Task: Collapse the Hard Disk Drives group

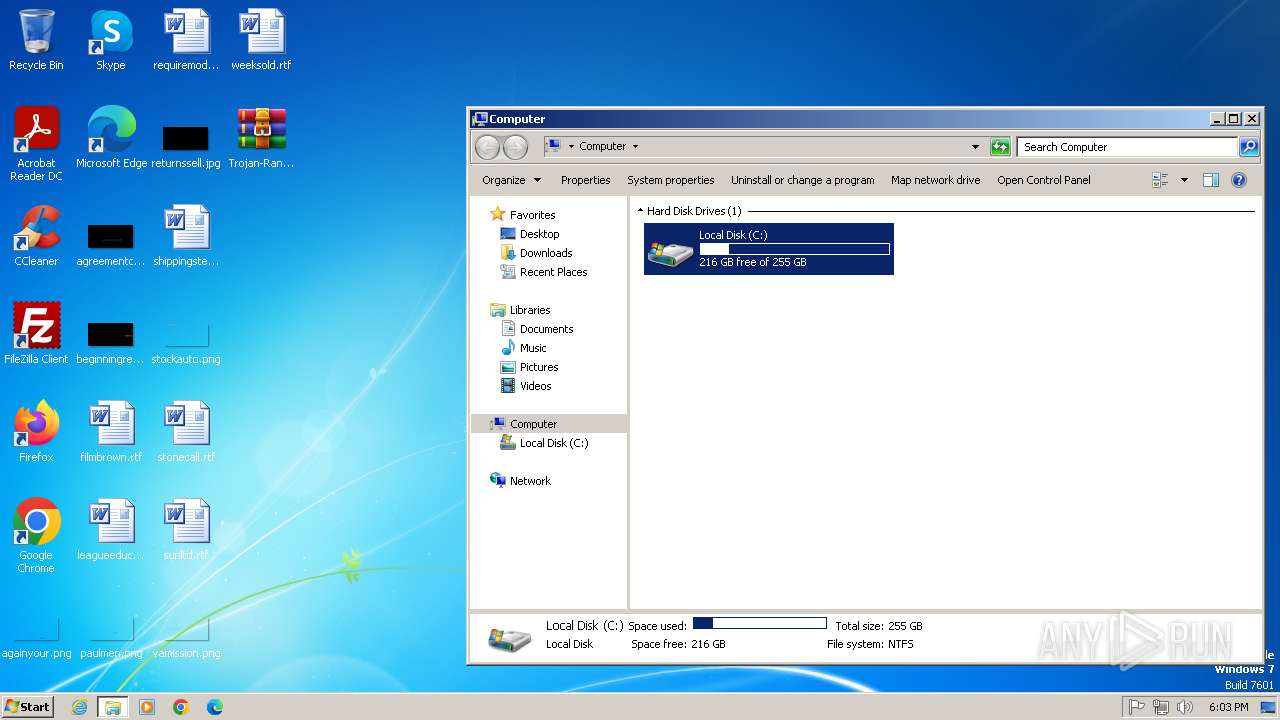Action: coord(640,211)
